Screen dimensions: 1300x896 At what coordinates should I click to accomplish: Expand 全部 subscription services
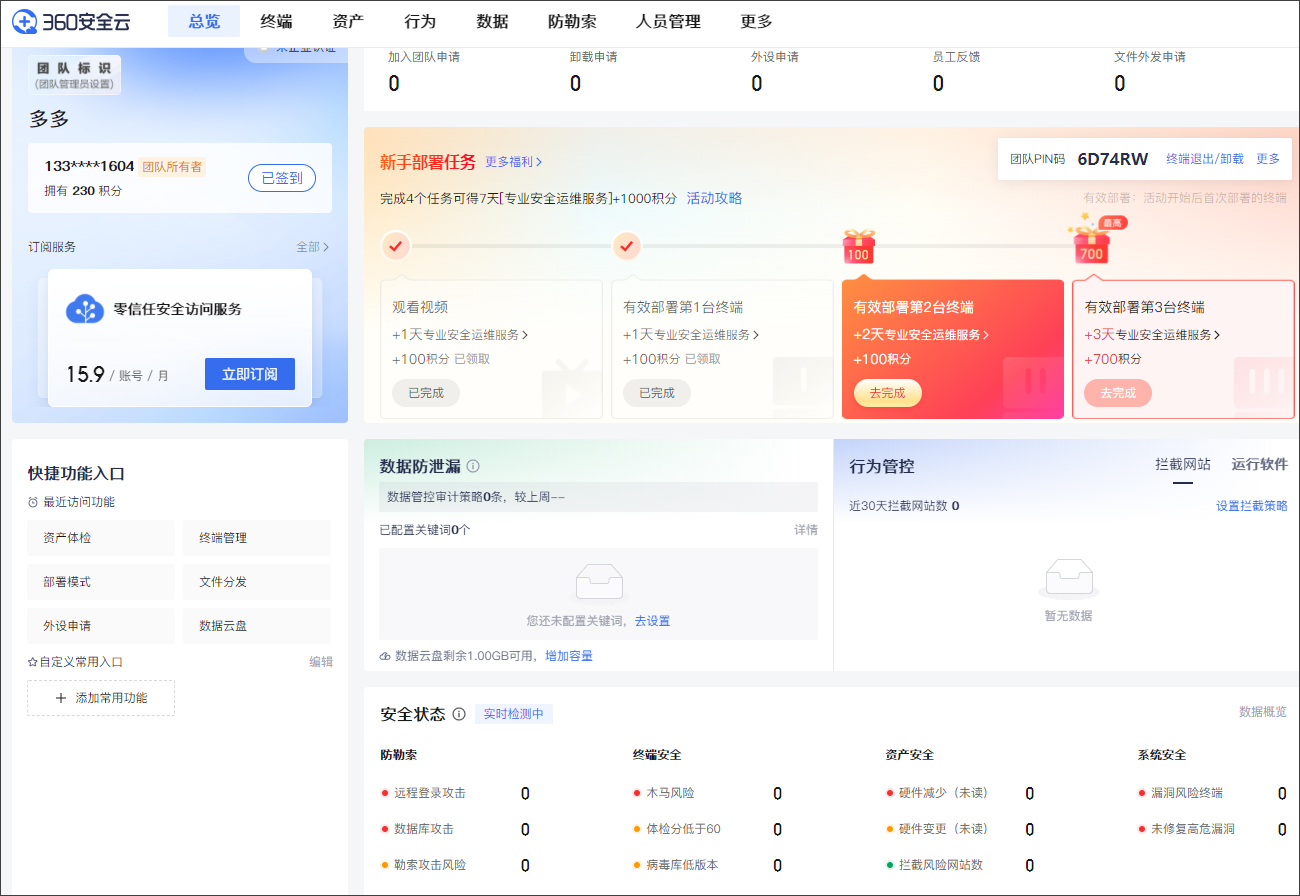(312, 247)
